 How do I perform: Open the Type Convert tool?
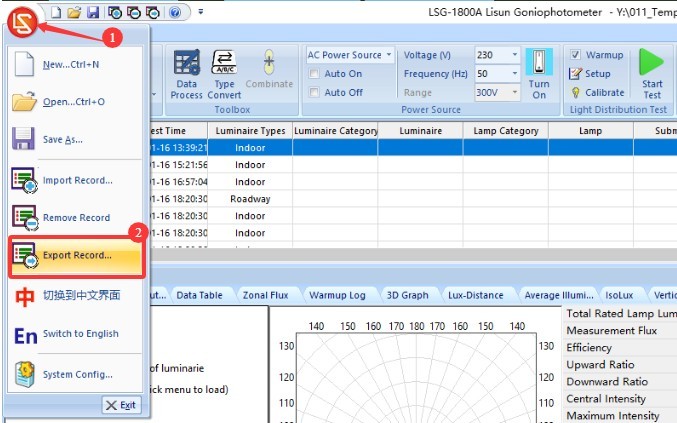(x=224, y=75)
